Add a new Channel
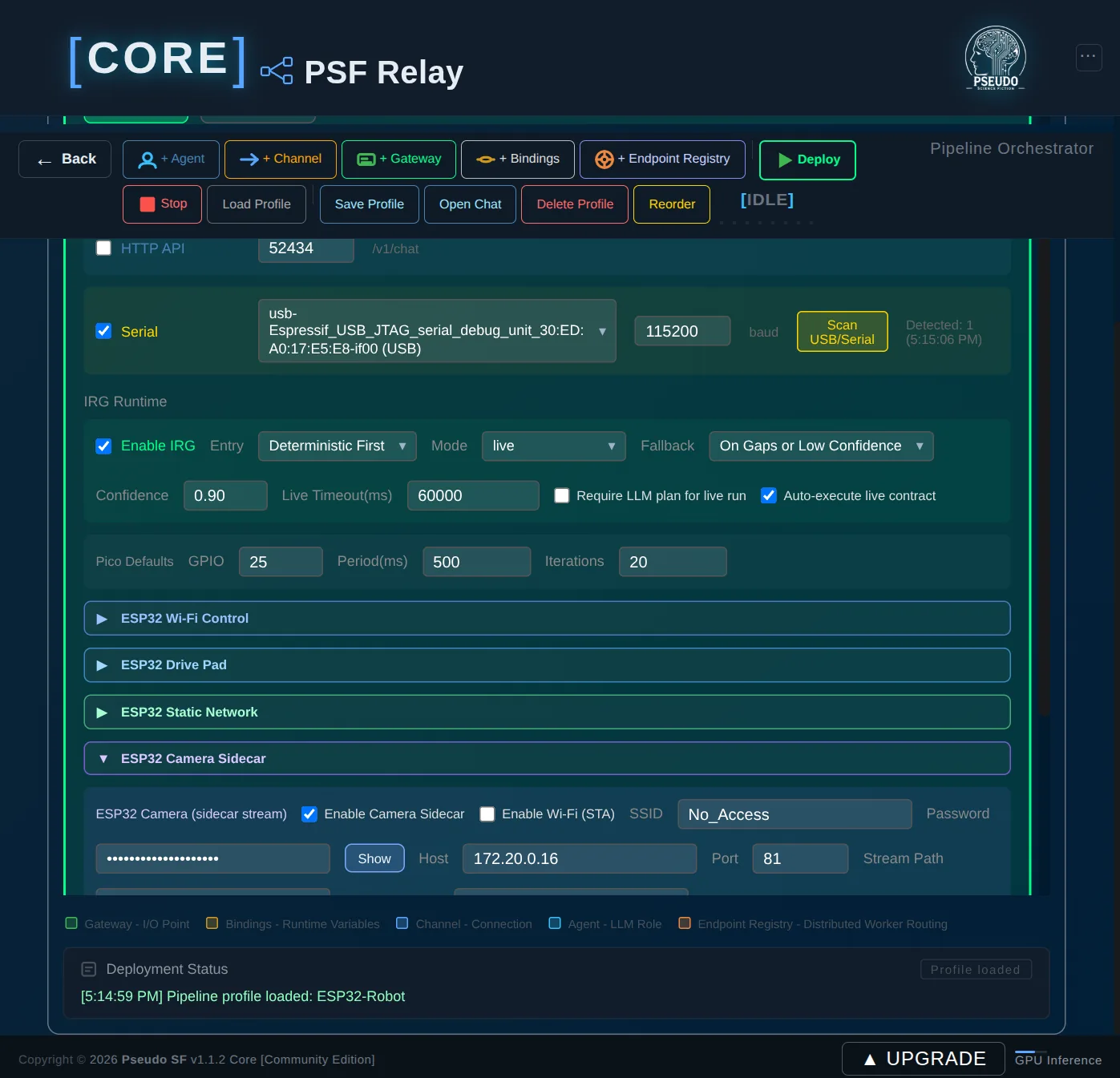This screenshot has height=1078, width=1120. coord(280,159)
